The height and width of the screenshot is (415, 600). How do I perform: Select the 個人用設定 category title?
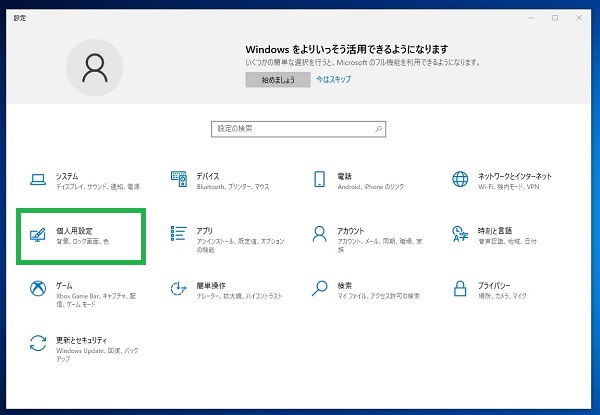click(x=74, y=231)
